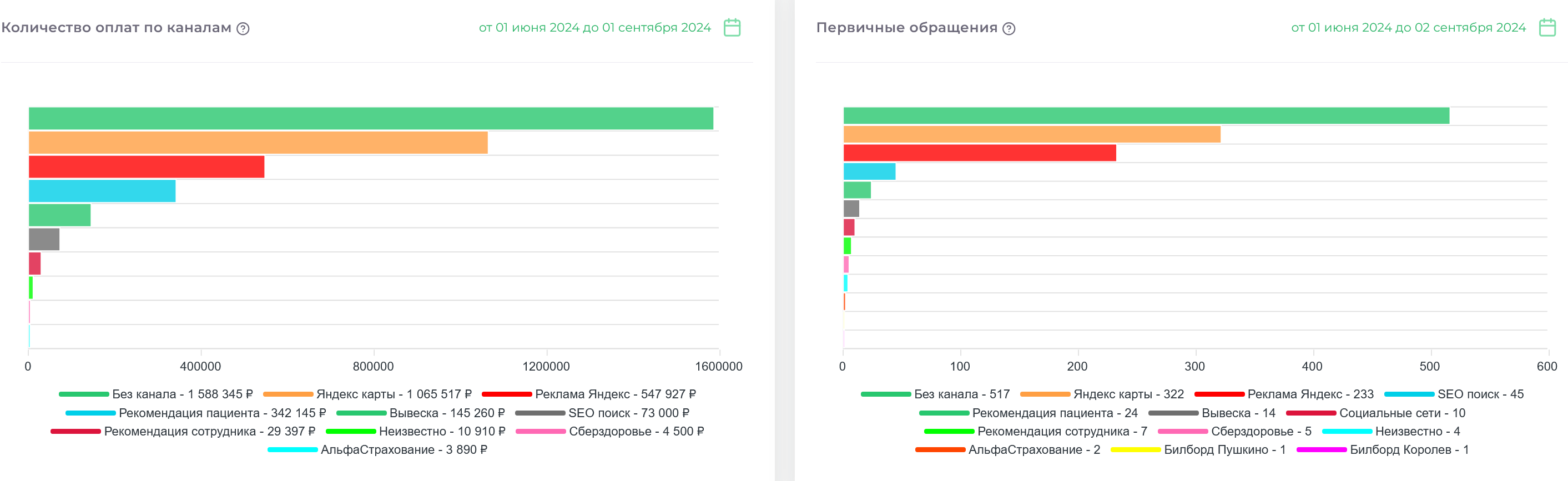Toggle legend Вывеска - 145 260 ₽

coord(421,413)
